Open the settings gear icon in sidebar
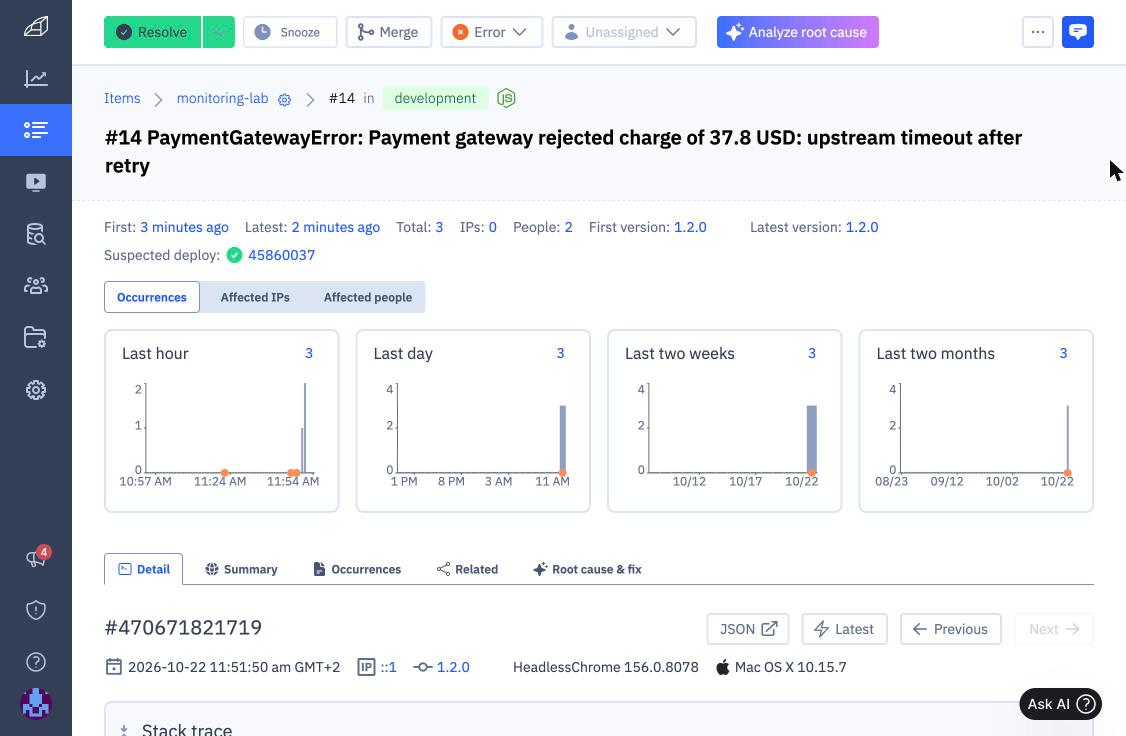This screenshot has height=736, width=1126. tap(36, 390)
